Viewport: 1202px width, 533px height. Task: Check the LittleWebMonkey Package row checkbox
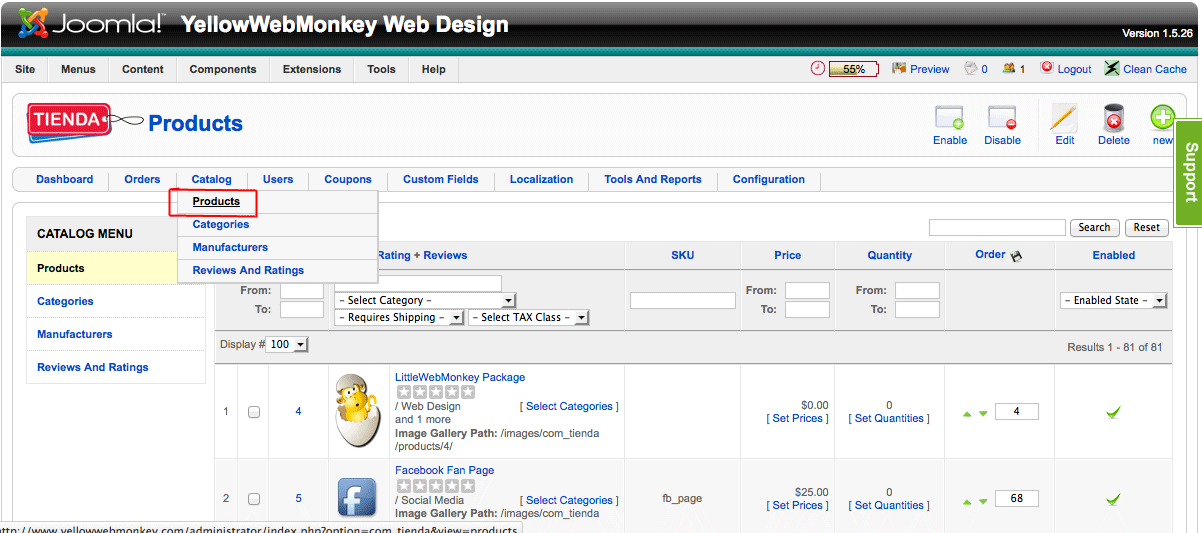(x=254, y=412)
